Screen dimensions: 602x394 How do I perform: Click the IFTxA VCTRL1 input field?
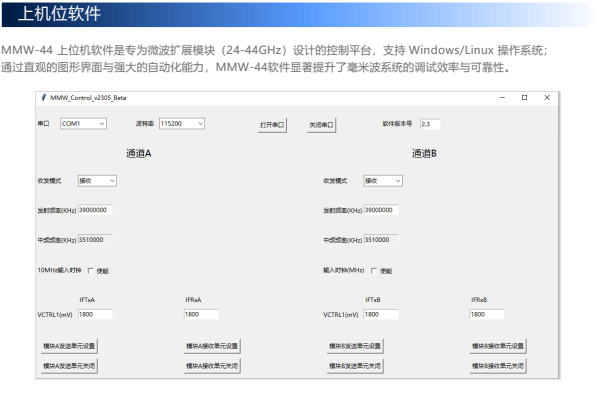[x=95, y=315]
